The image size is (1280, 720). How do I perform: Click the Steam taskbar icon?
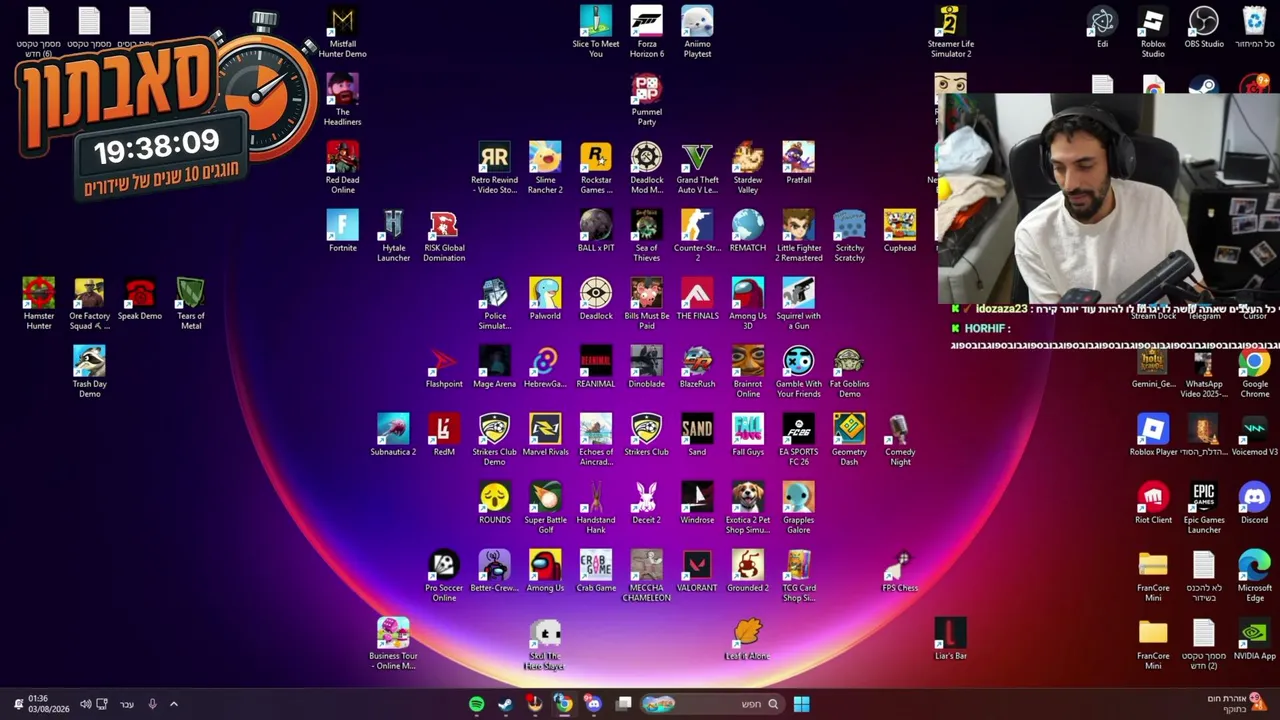coord(505,704)
